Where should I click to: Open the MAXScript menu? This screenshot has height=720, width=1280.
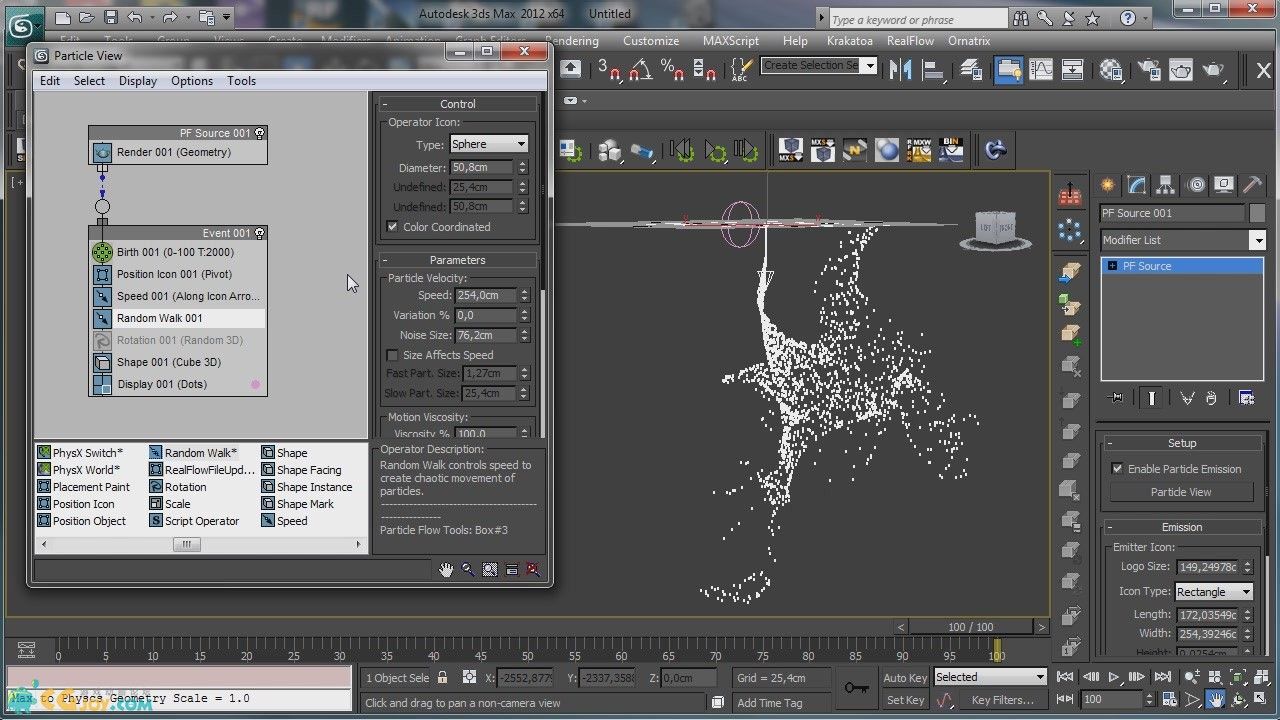click(733, 41)
